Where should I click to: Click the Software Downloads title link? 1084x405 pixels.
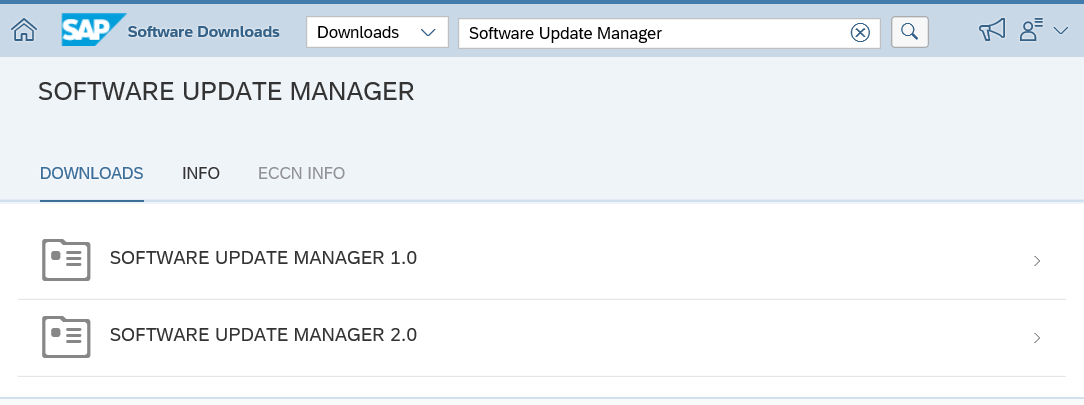click(204, 32)
